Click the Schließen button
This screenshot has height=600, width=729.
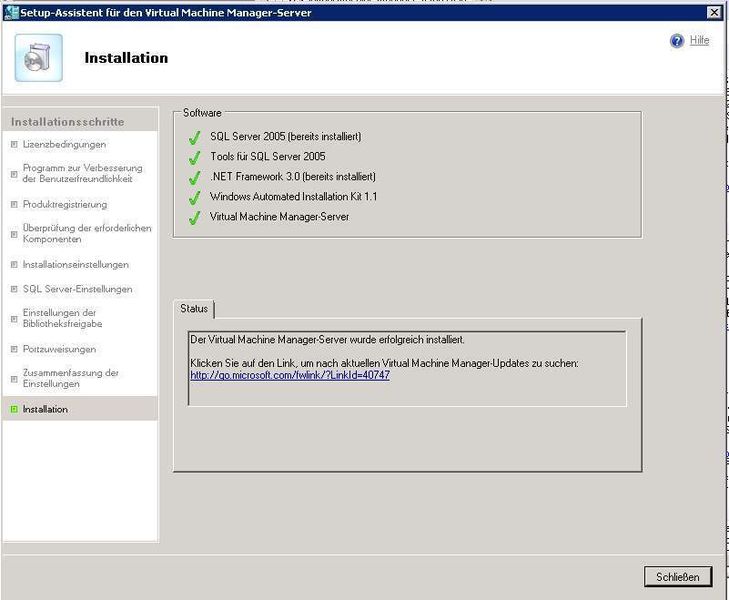(678, 577)
